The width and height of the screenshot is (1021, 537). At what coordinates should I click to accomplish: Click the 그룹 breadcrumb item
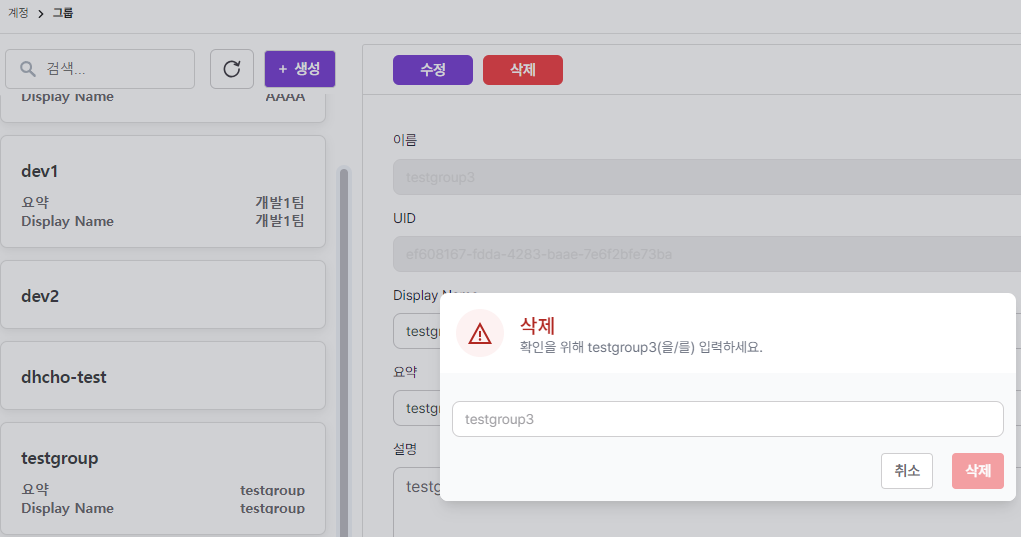63,13
